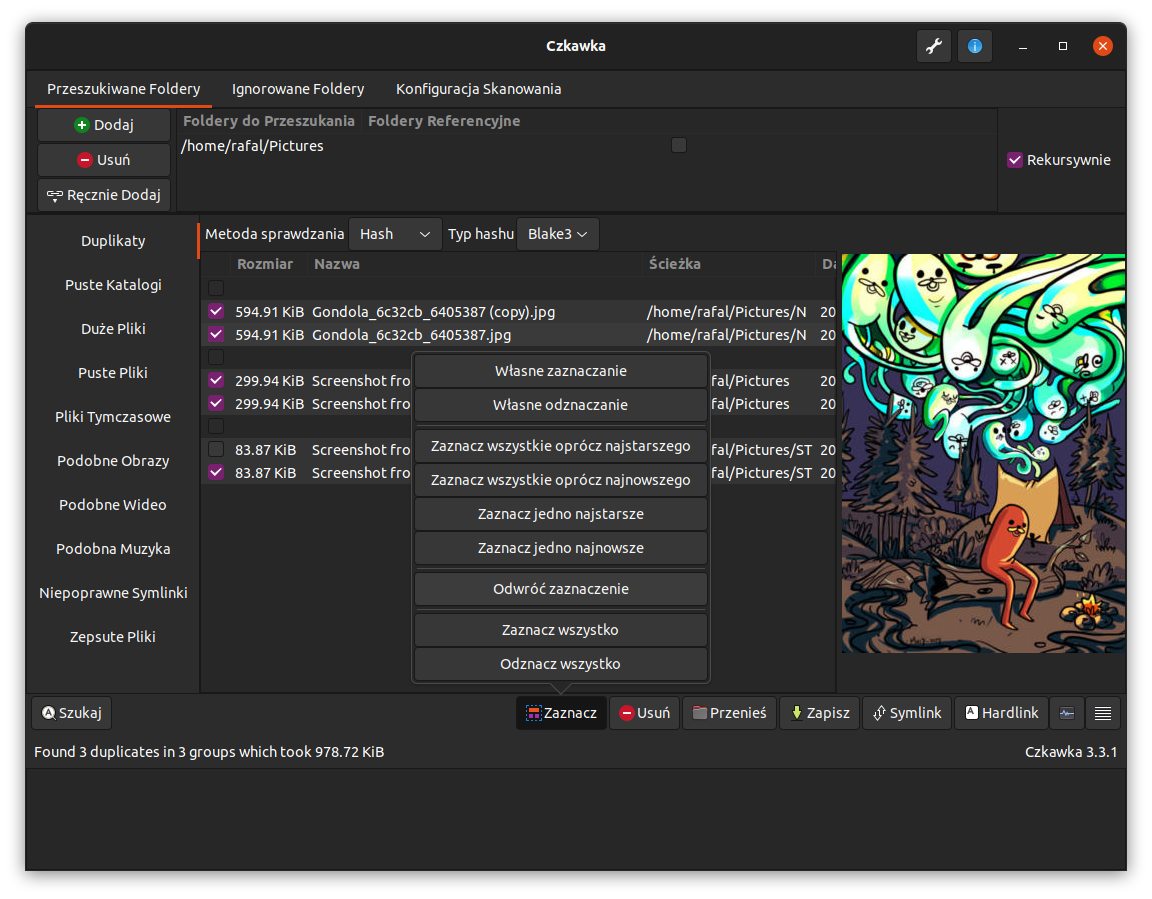Change hash type from Blake3
The height and width of the screenshot is (899, 1152).
click(x=558, y=233)
